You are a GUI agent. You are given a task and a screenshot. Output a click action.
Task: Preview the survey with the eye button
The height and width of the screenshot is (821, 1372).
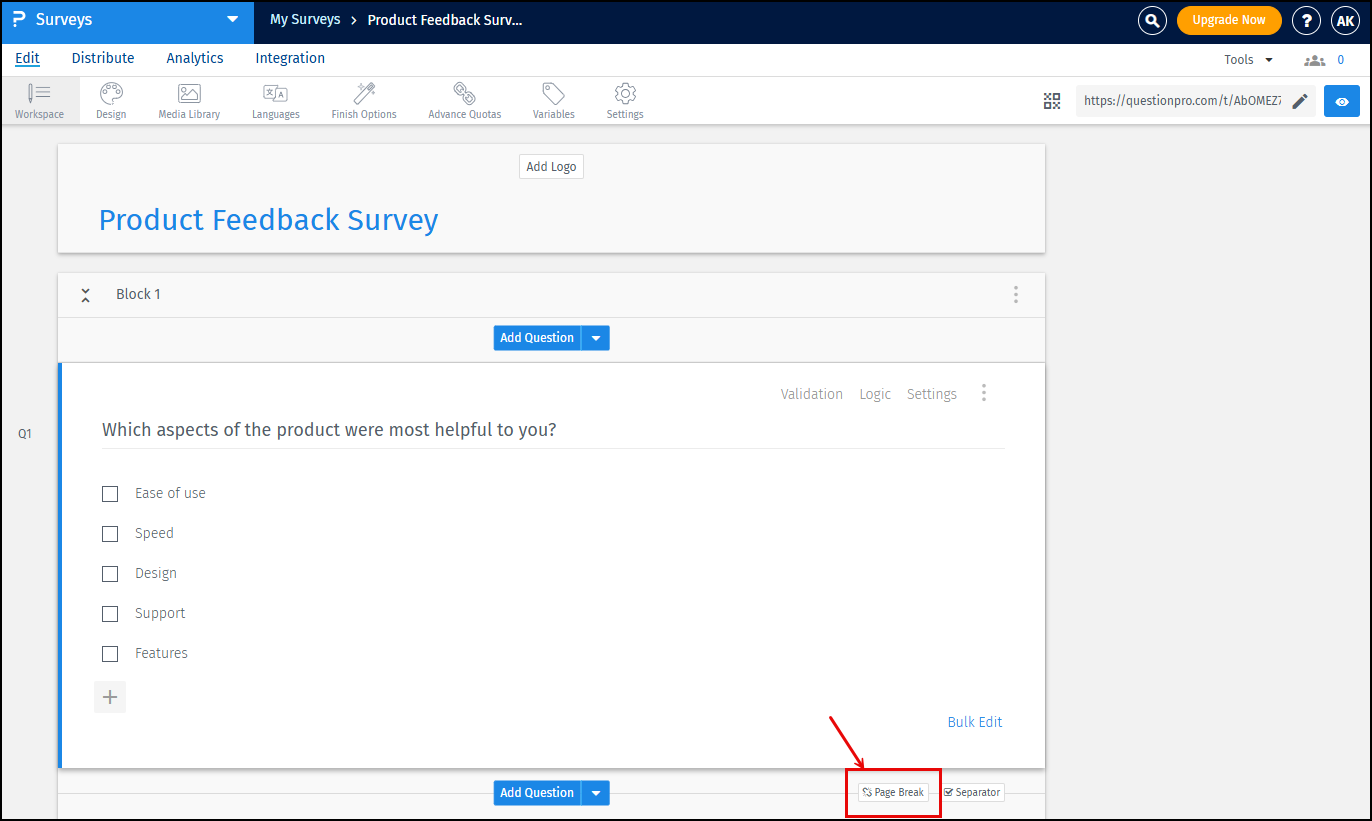pyautogui.click(x=1341, y=101)
